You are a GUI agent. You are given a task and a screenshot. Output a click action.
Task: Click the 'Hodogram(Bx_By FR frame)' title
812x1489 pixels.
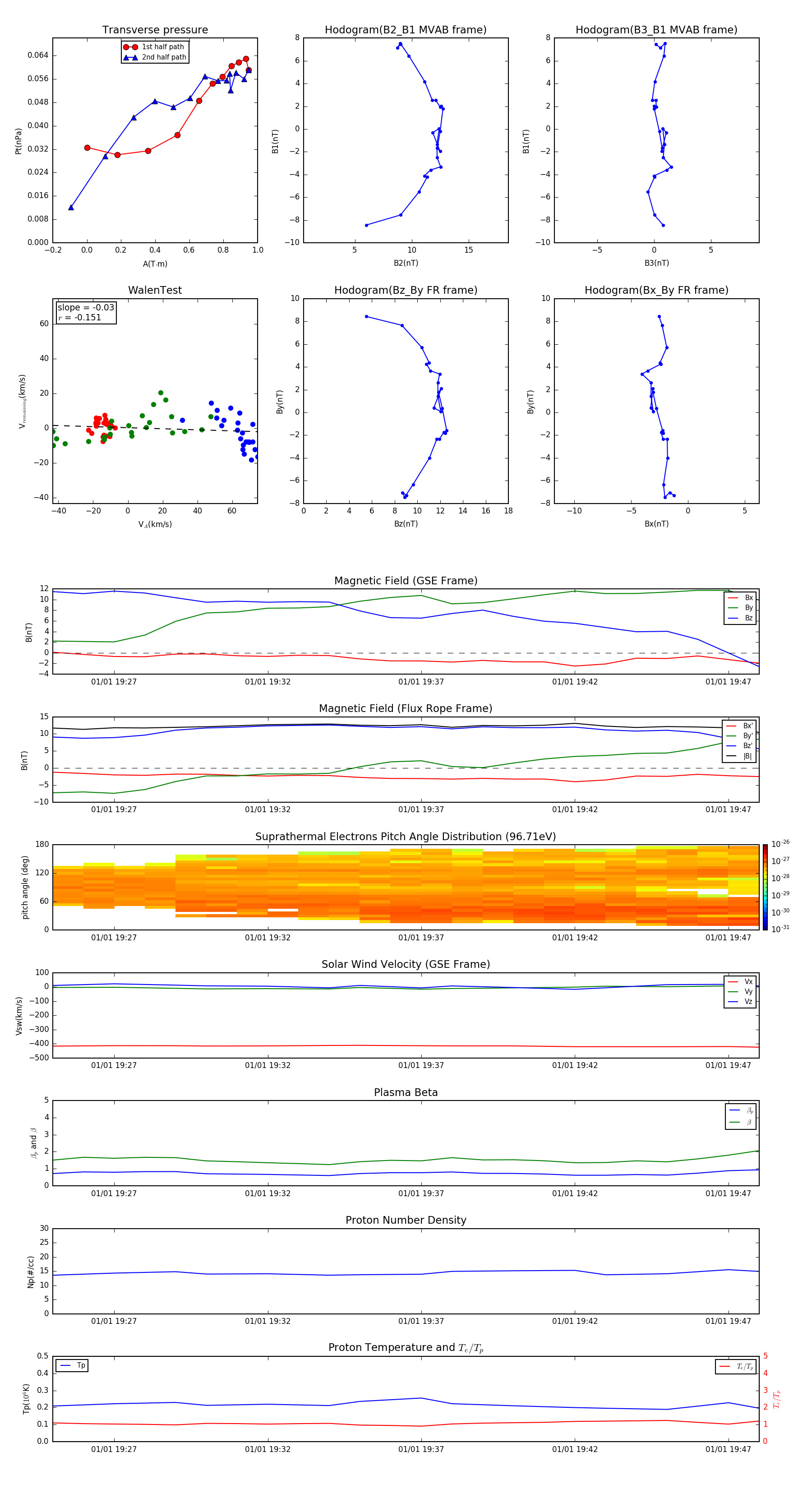656,290
